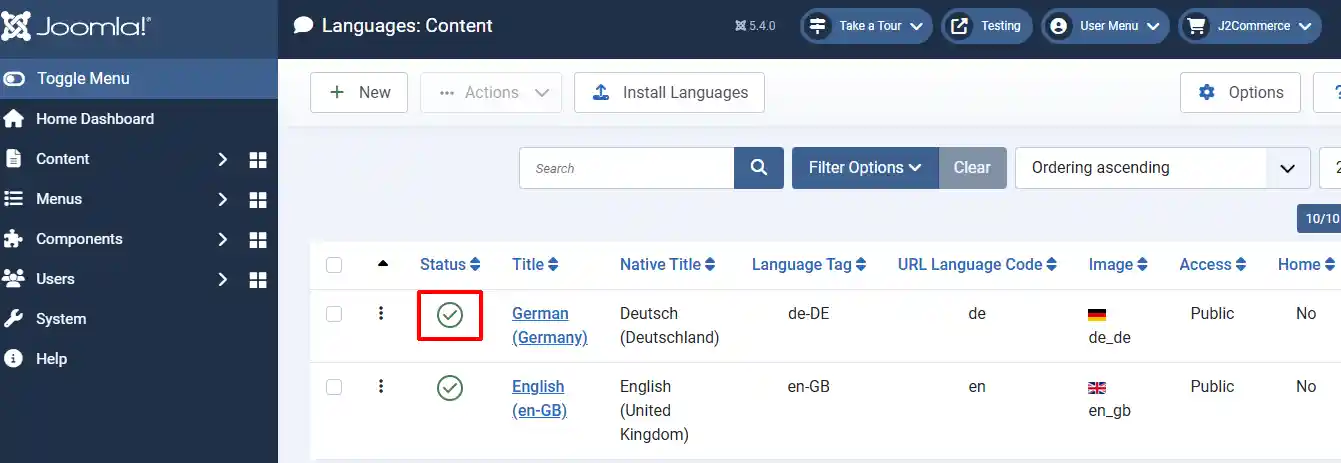Open the Ordering ascending dropdown

[x=1163, y=168]
